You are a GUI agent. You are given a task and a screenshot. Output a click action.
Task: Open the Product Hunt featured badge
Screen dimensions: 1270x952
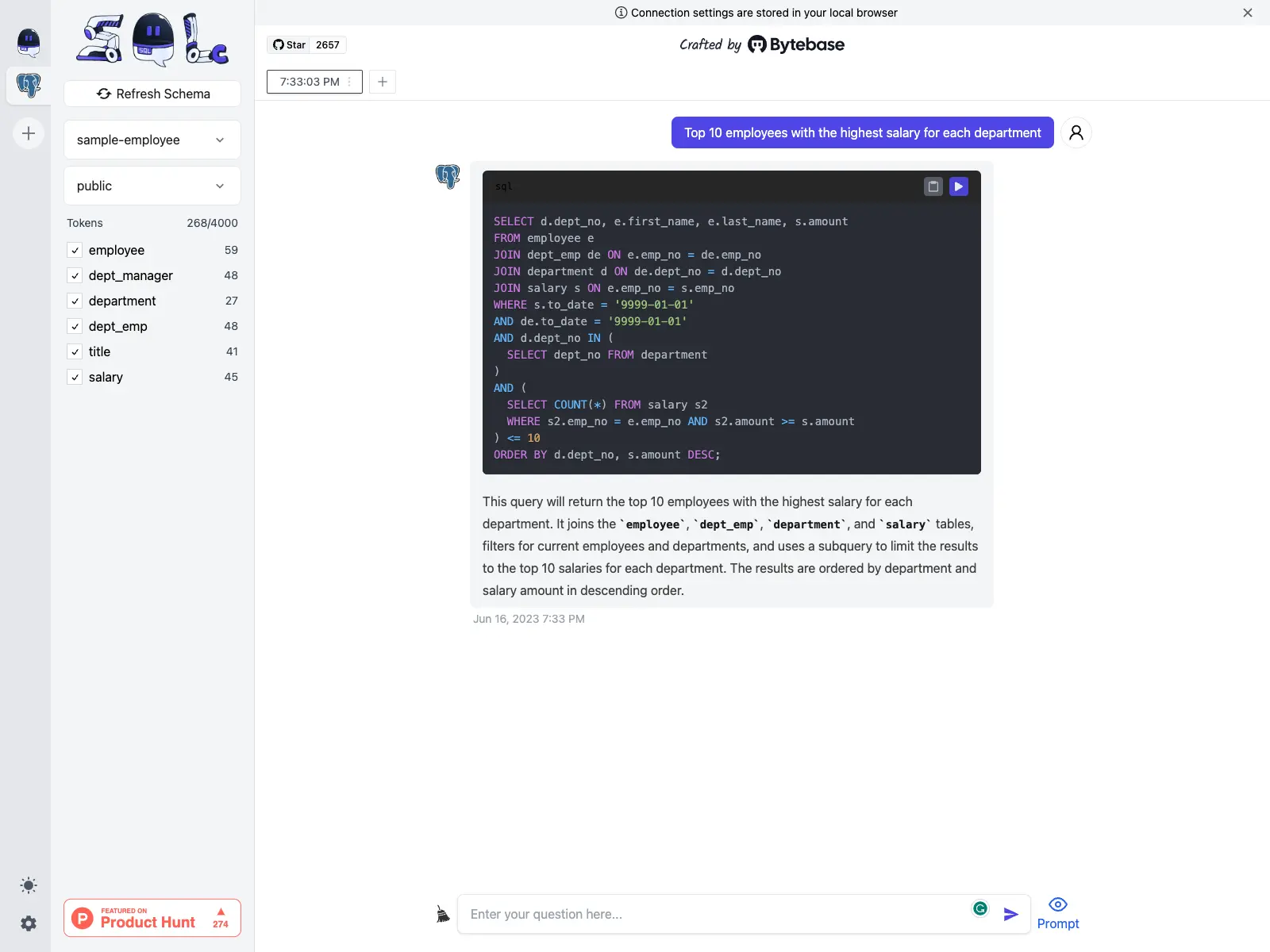coord(152,918)
